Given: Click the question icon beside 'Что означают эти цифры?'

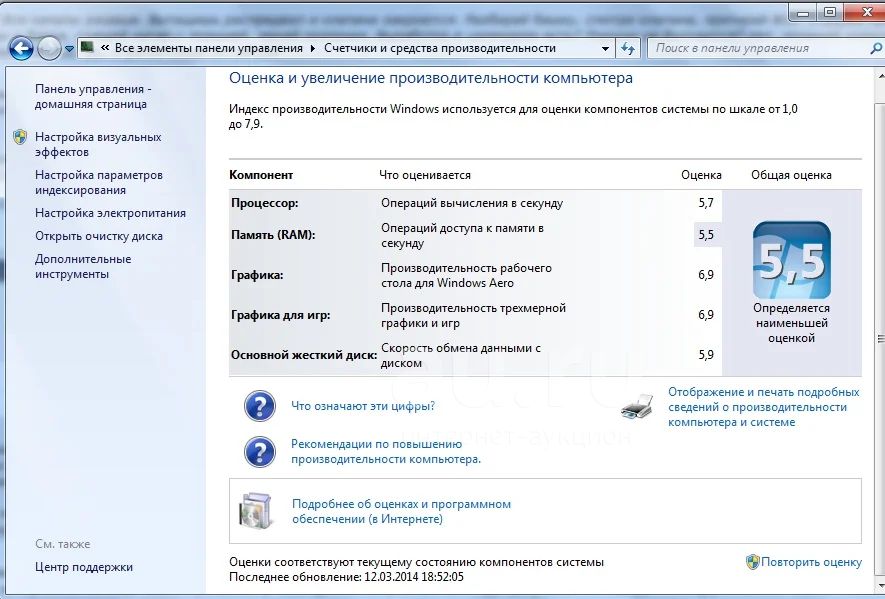Looking at the screenshot, I should (260, 406).
